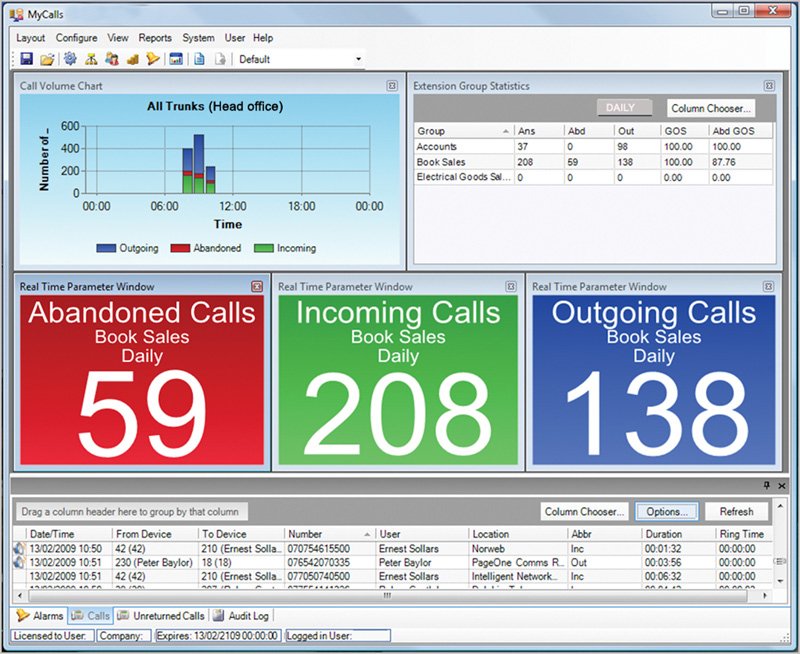The width and height of the screenshot is (800, 654).
Task: Select the Book Sales group row
Action: click(593, 162)
